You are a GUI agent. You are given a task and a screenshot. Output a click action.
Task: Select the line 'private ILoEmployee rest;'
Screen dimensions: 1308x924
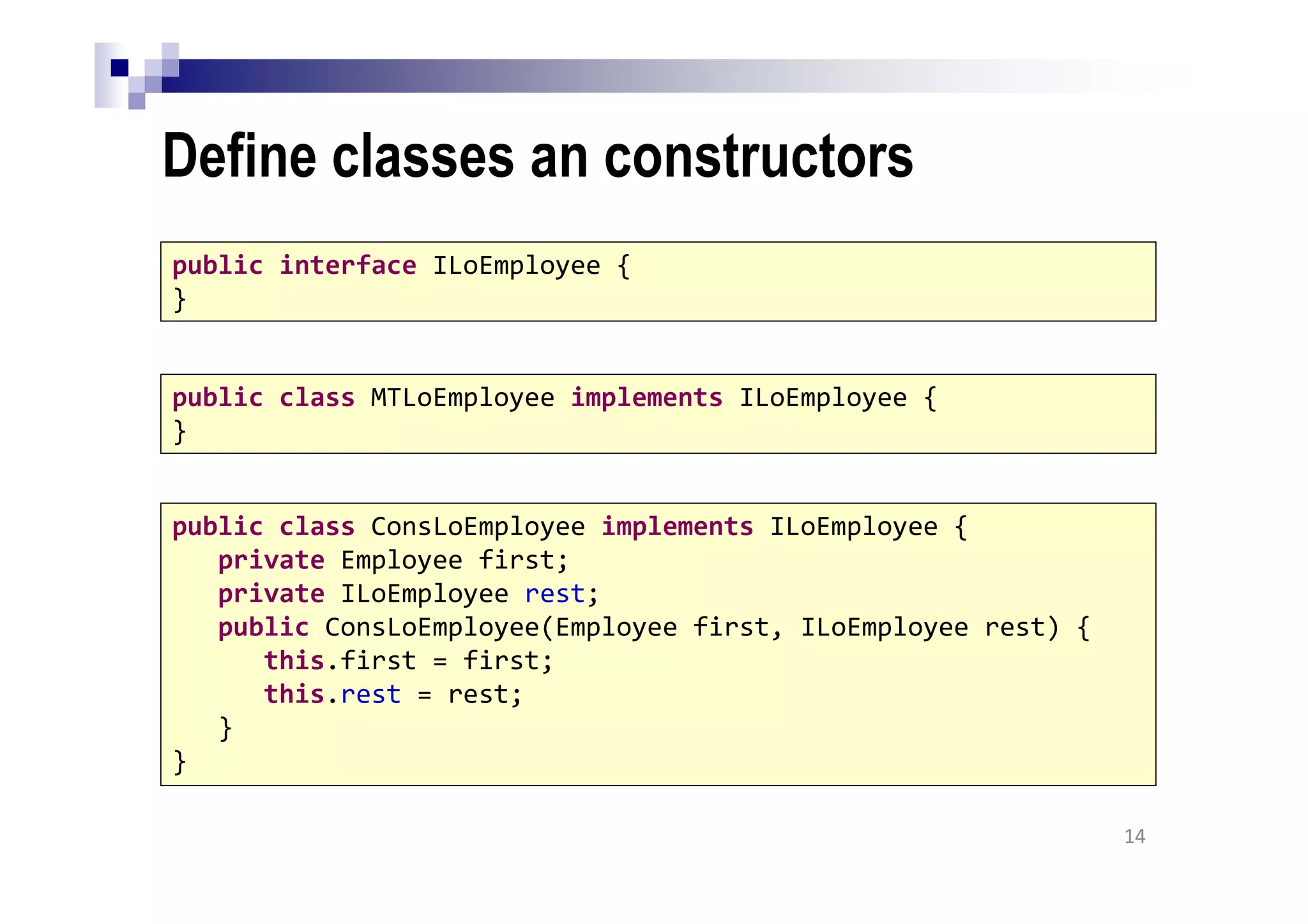(x=408, y=594)
